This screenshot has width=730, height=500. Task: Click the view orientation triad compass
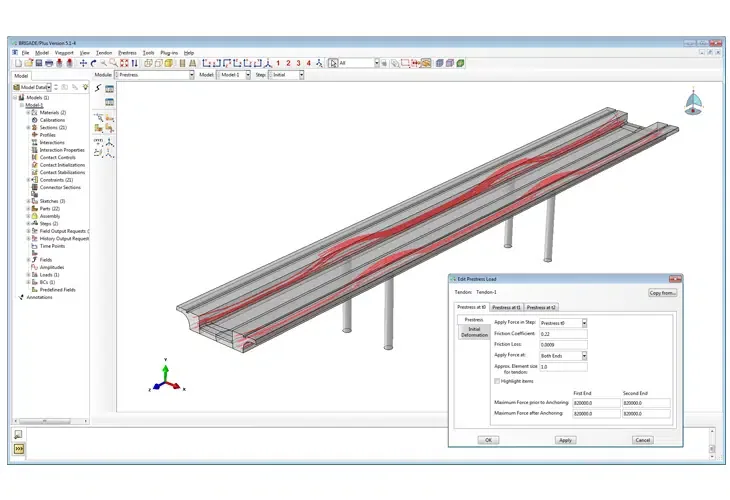693,102
